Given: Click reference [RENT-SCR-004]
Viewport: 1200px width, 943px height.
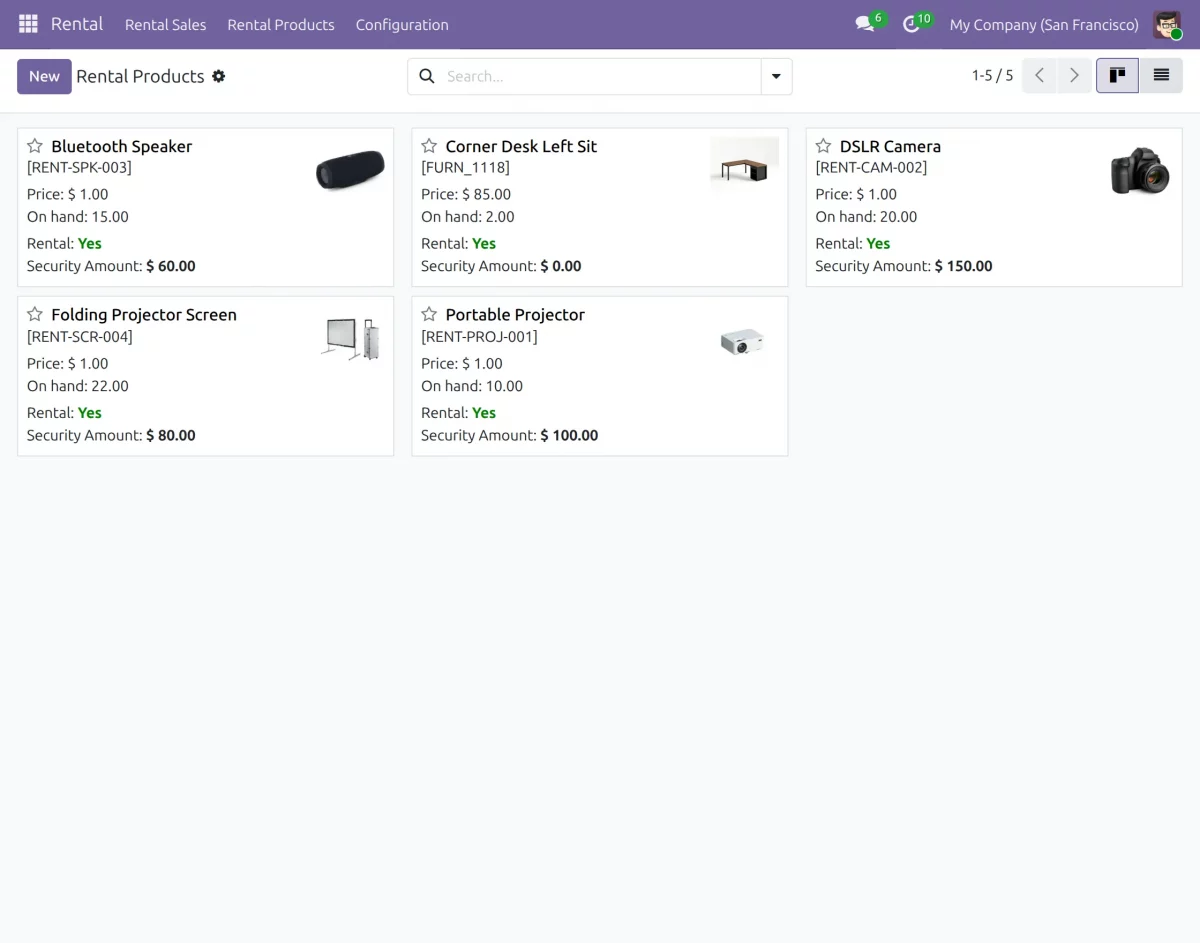Looking at the screenshot, I should tap(80, 336).
